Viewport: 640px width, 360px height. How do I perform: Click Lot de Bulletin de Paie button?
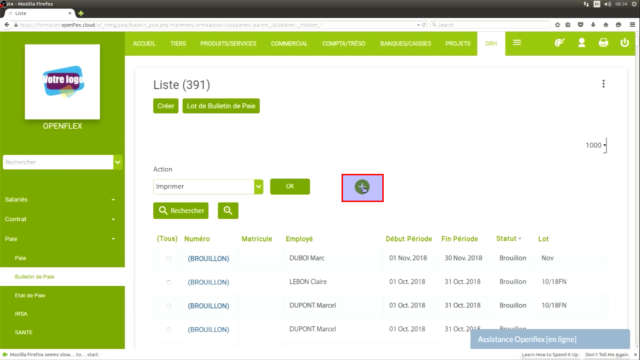[221, 106]
